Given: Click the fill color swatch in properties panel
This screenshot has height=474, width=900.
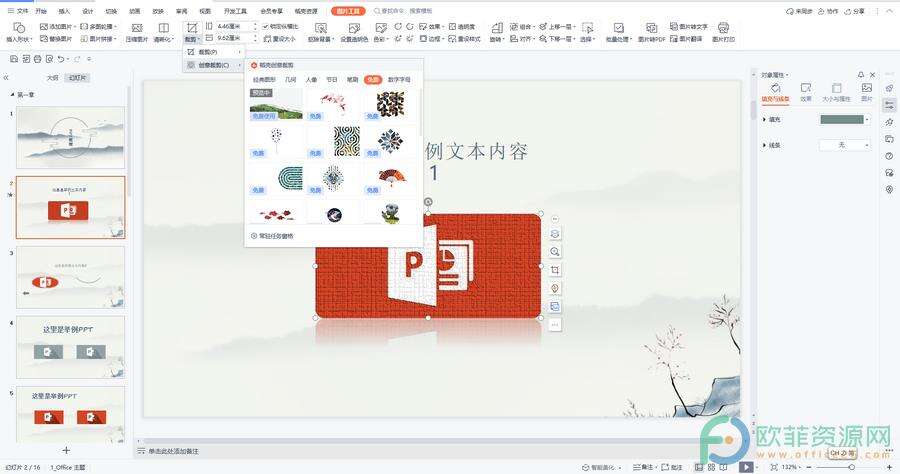Looking at the screenshot, I should 840,120.
